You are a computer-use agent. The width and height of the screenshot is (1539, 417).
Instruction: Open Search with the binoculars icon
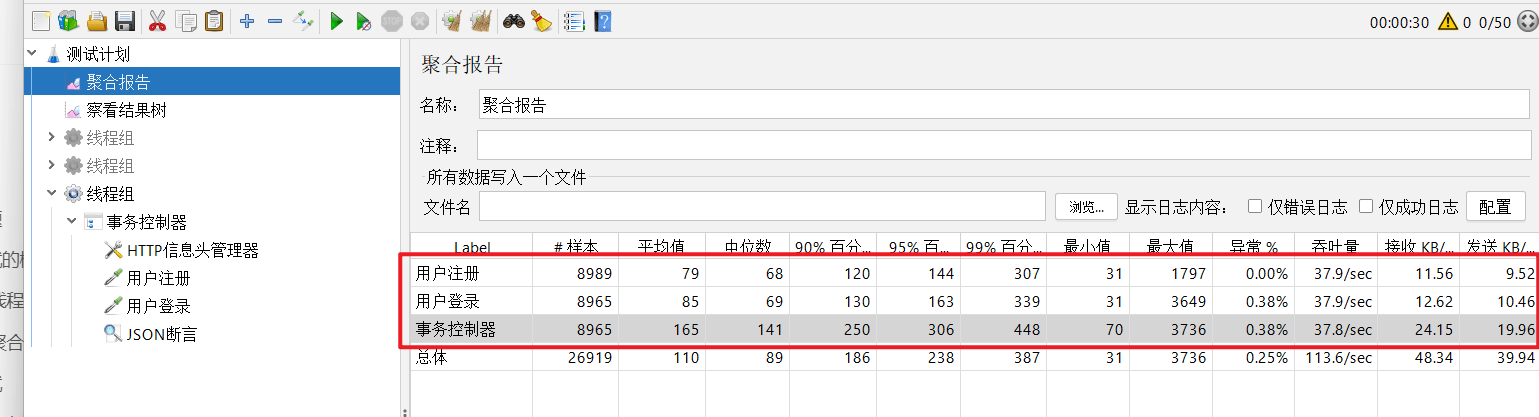(514, 20)
